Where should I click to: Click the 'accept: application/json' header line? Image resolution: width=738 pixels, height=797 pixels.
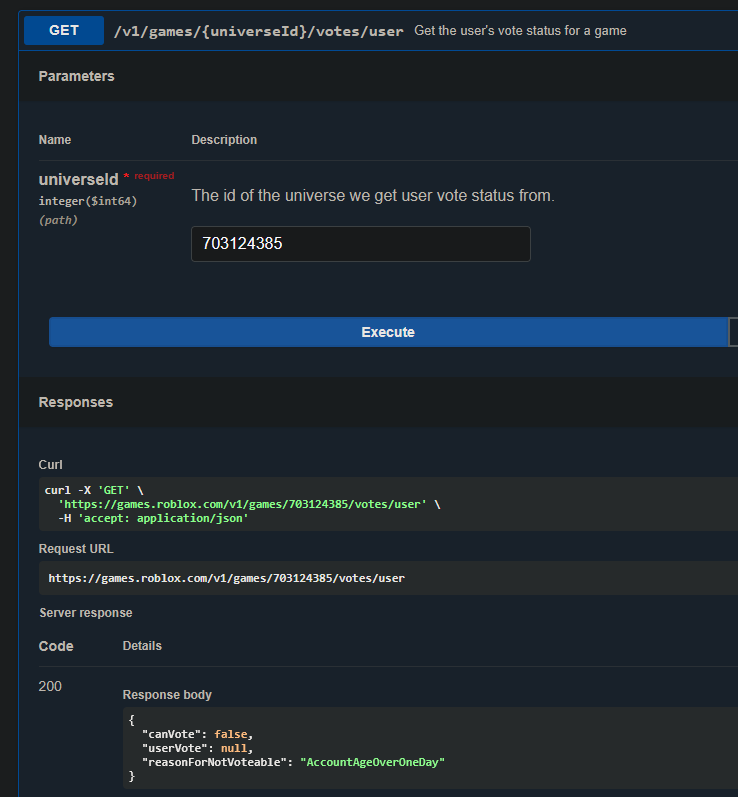pyautogui.click(x=153, y=518)
